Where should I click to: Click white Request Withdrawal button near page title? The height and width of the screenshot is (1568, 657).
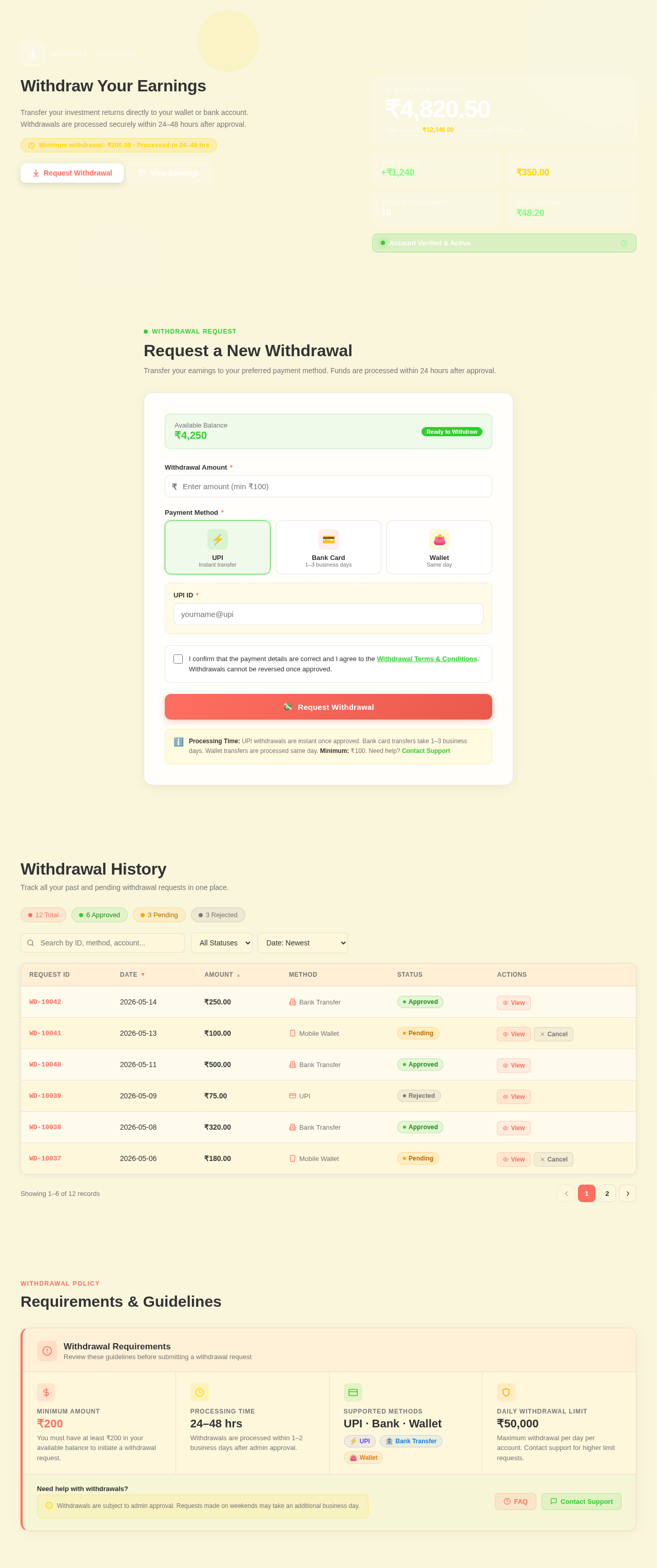coord(72,173)
